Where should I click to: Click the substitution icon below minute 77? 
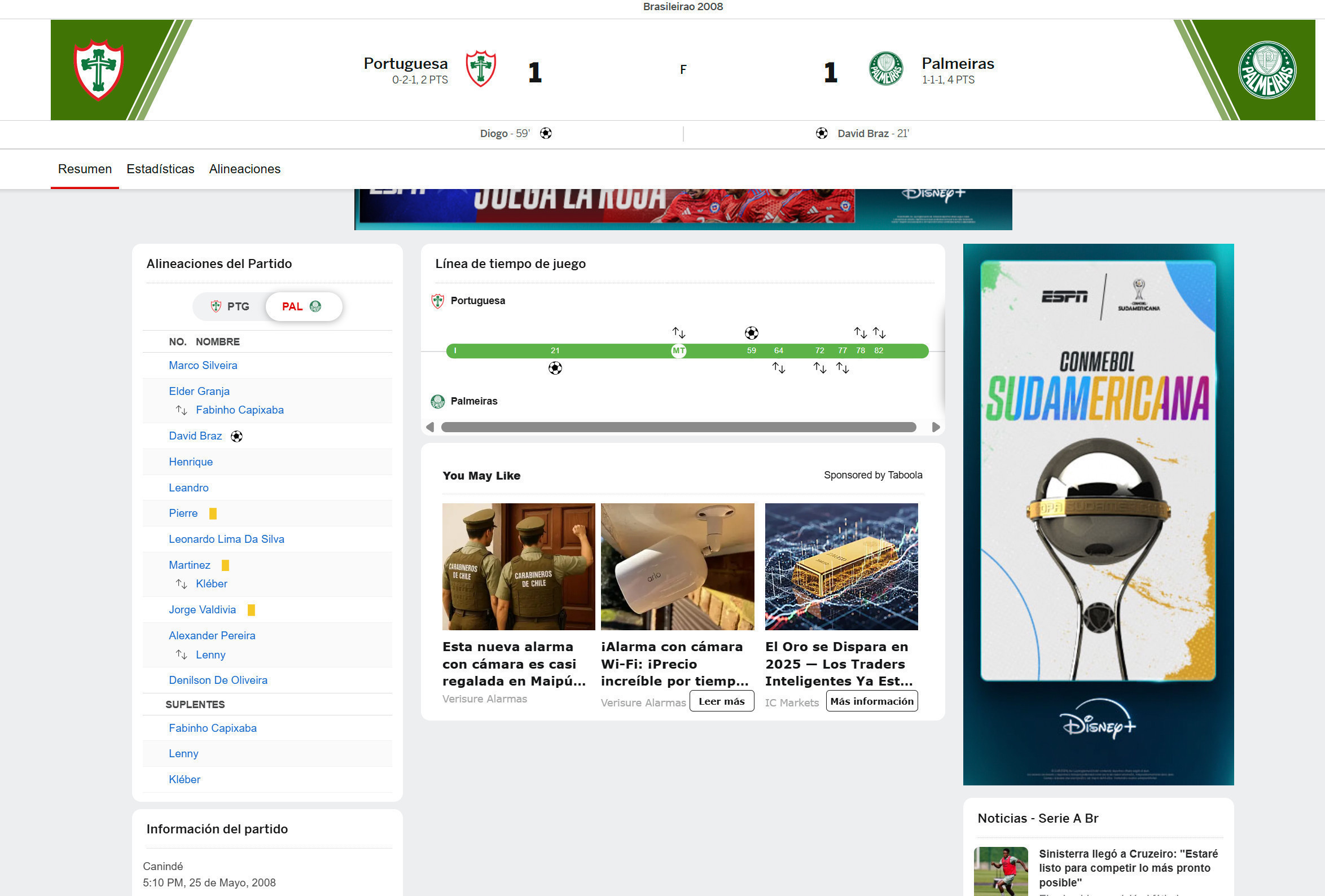click(x=843, y=368)
